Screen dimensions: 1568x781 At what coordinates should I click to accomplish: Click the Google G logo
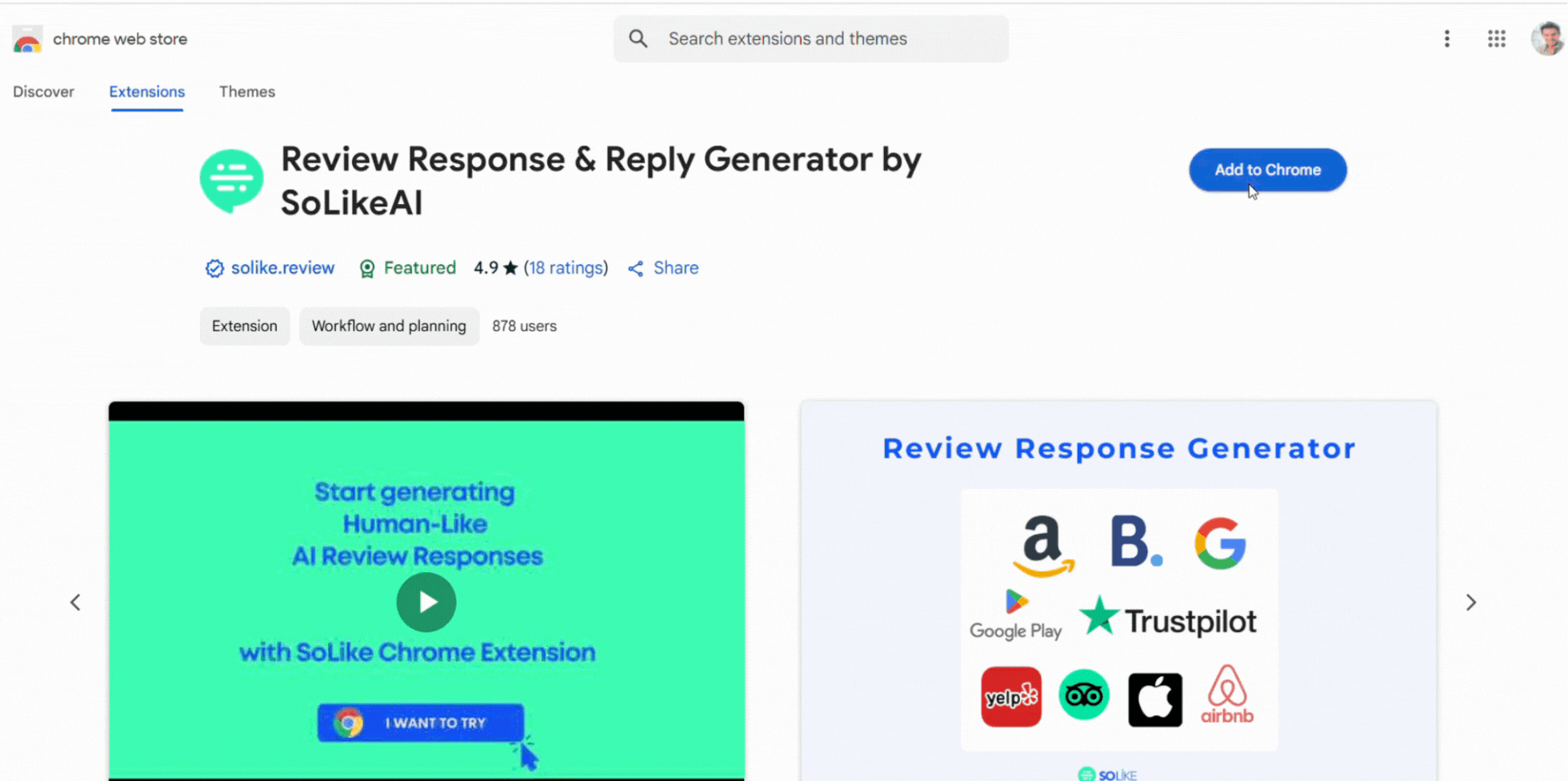tap(1220, 543)
